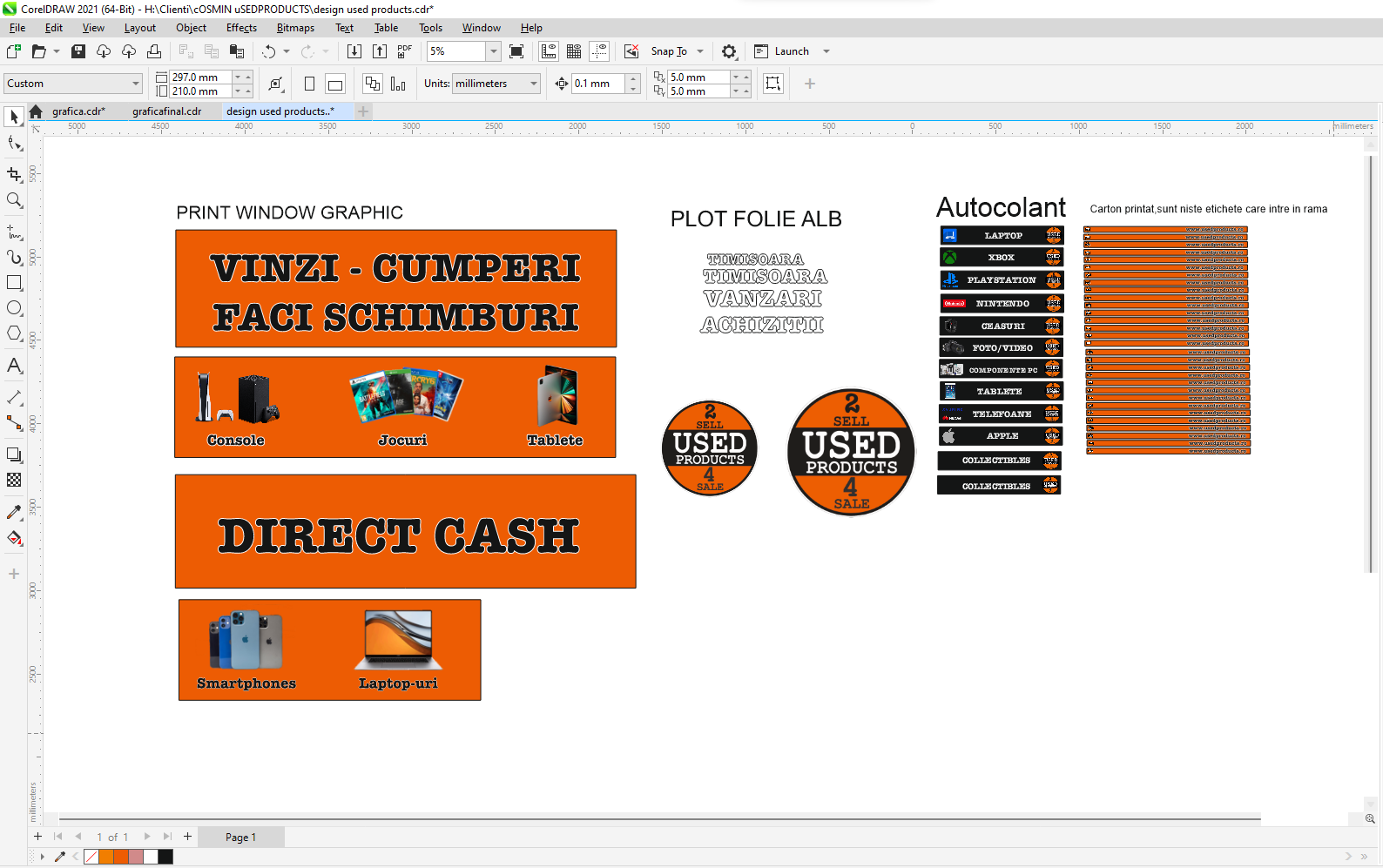Image resolution: width=1383 pixels, height=868 pixels.
Task: Select the Drop Shadow tool
Action: 14,454
